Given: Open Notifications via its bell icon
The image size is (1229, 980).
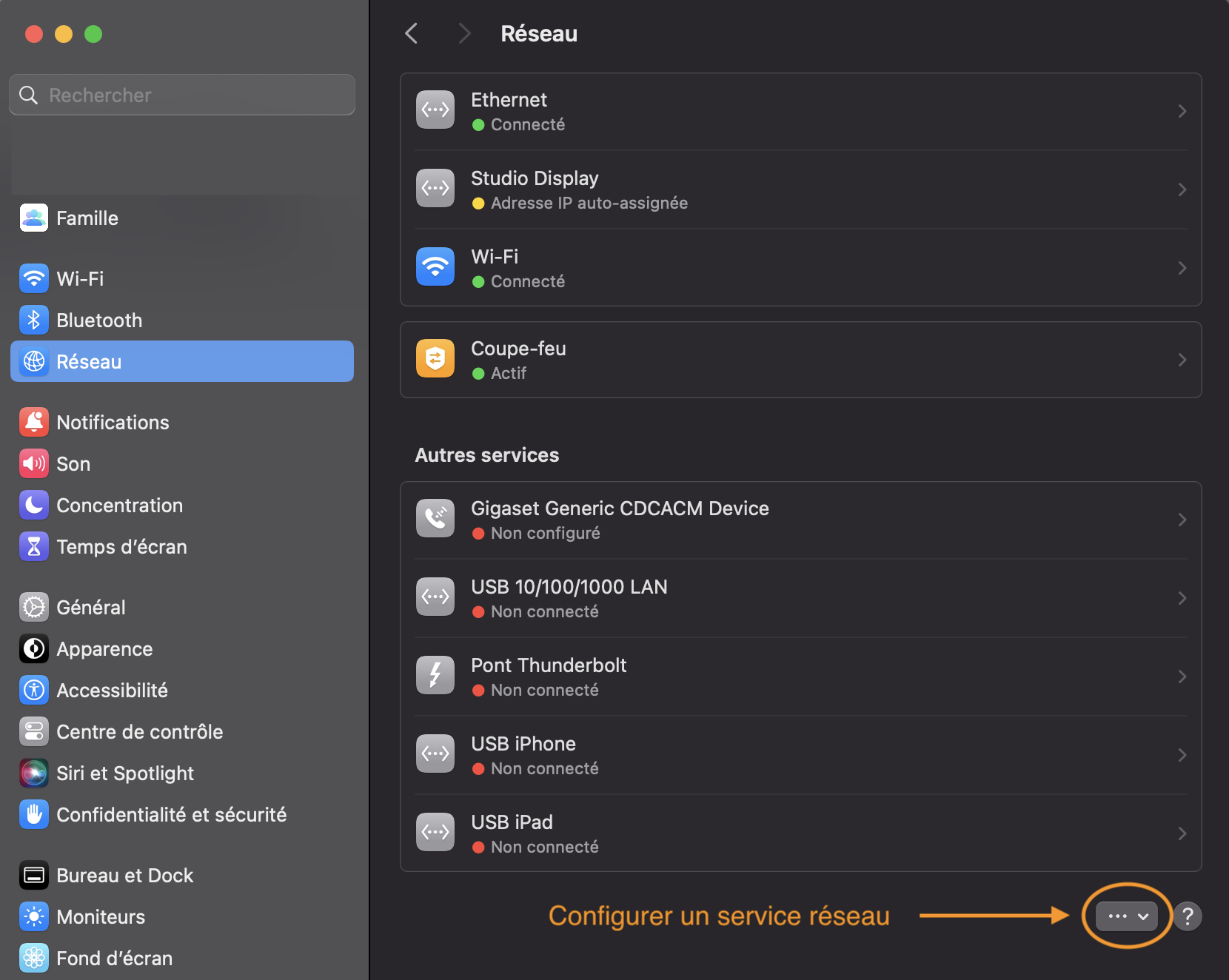Looking at the screenshot, I should click(34, 423).
